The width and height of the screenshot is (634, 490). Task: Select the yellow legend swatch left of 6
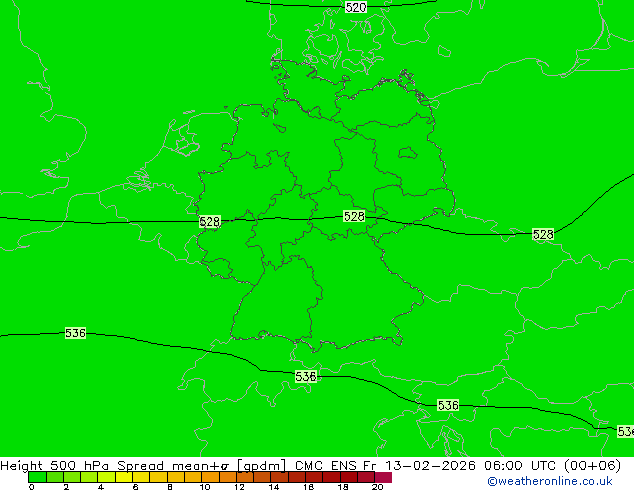(124, 477)
